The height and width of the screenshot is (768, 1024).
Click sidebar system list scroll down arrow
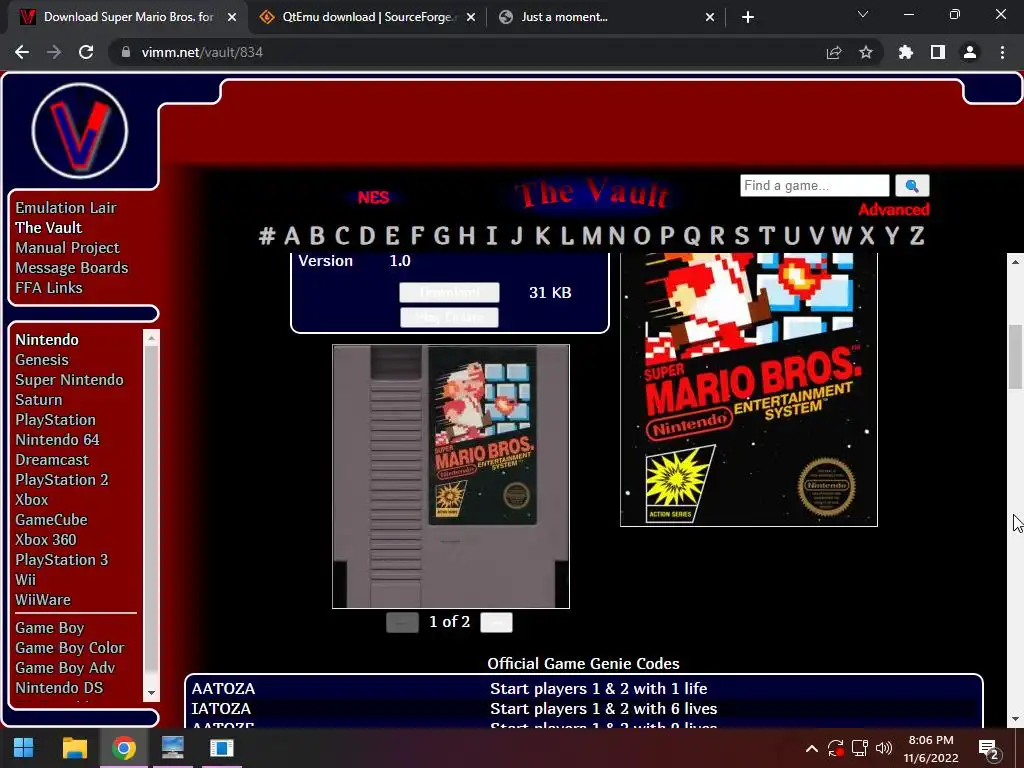(x=151, y=694)
